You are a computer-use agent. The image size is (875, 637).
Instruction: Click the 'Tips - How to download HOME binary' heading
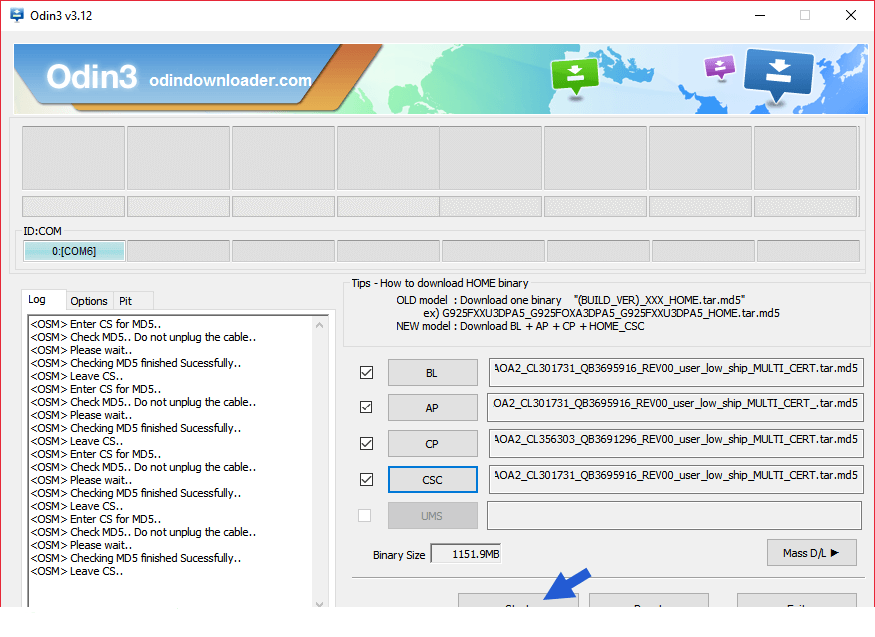click(x=440, y=283)
